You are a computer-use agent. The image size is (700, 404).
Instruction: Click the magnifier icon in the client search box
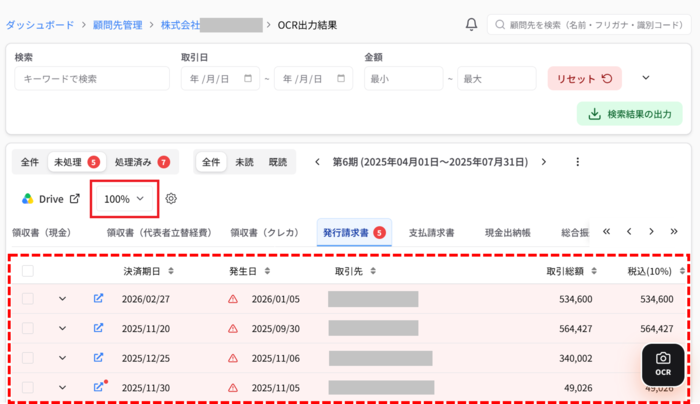tap(500, 25)
